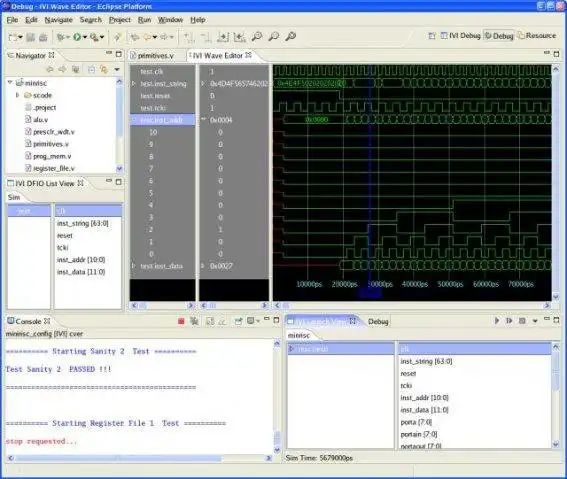The image size is (567, 479).
Task: Click the Navigator collapse all icon
Action: click(91, 69)
